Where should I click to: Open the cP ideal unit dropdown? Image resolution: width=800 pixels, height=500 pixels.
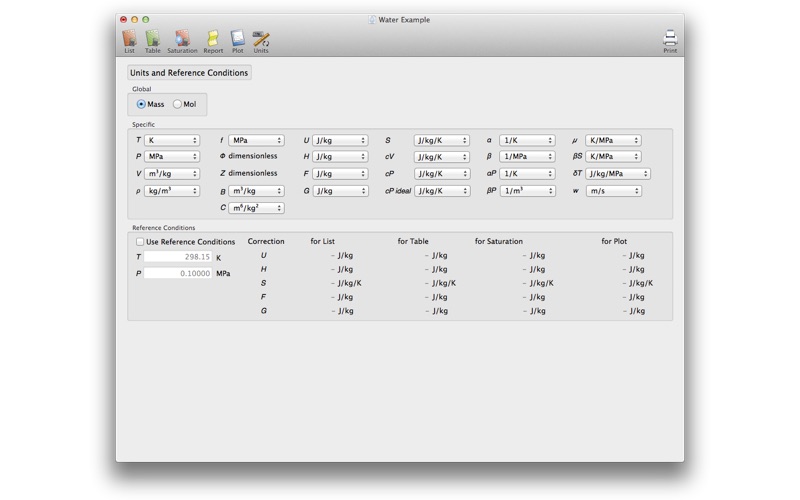point(442,191)
